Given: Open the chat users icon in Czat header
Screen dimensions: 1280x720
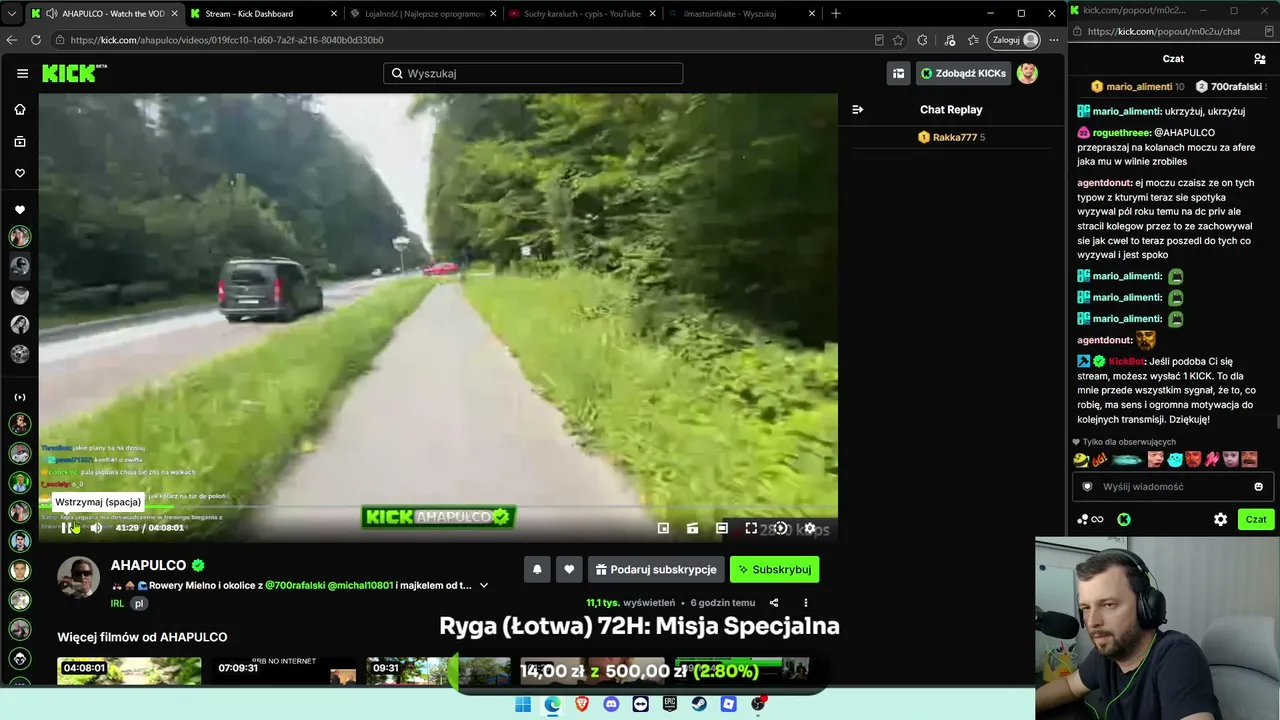Looking at the screenshot, I should (x=1260, y=59).
